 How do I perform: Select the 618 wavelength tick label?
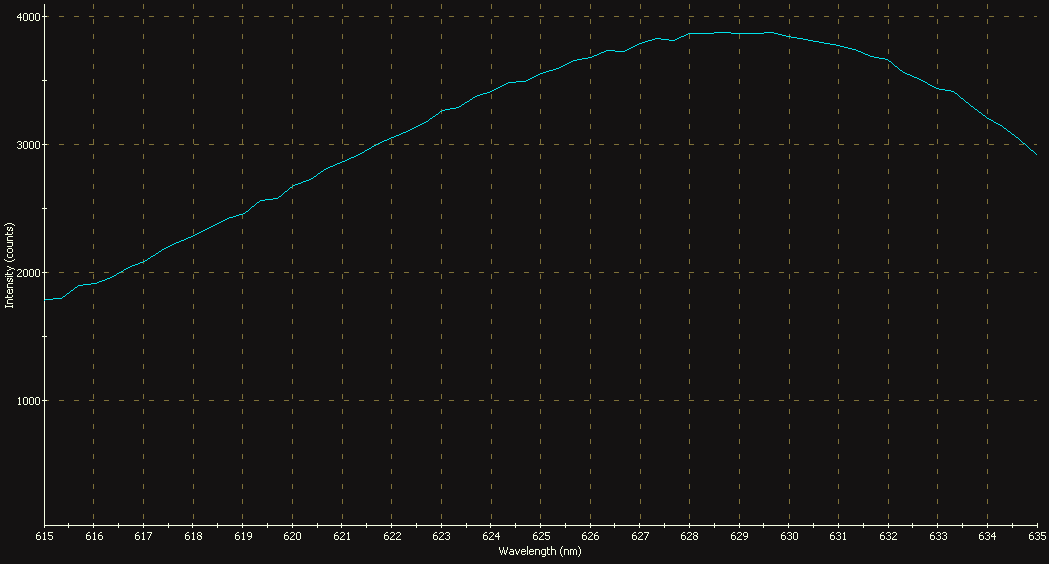coord(193,537)
